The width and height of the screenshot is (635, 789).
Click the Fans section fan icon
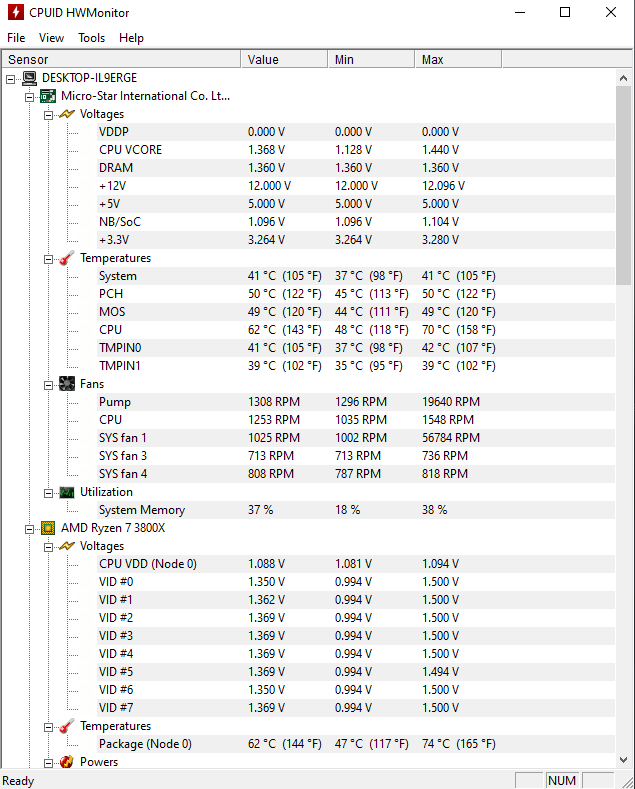67,384
